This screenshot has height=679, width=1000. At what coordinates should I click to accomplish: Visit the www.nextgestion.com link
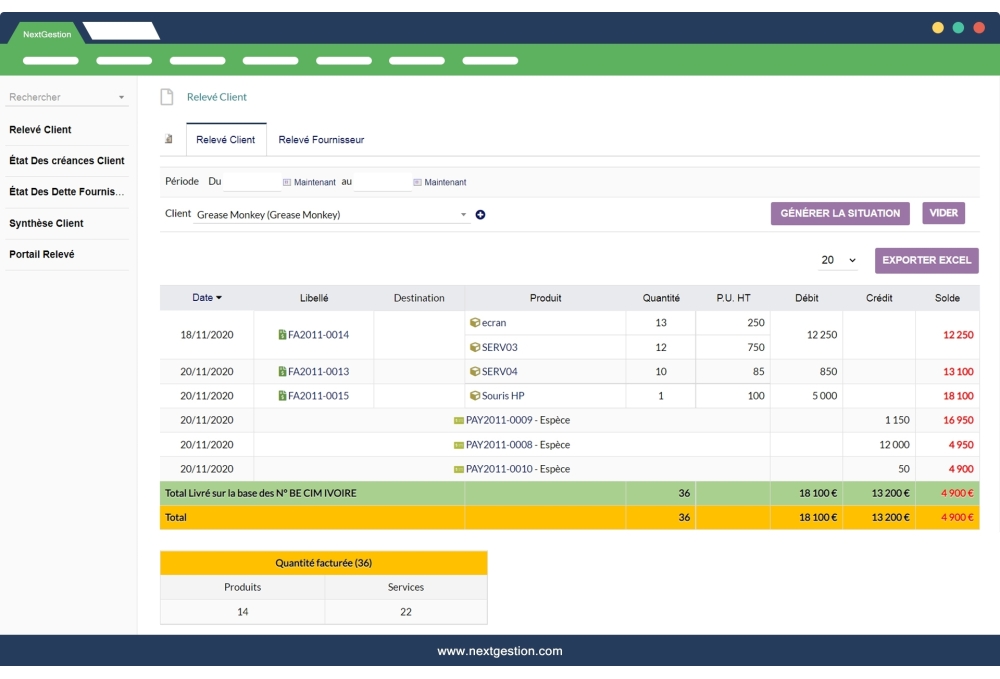[500, 650]
